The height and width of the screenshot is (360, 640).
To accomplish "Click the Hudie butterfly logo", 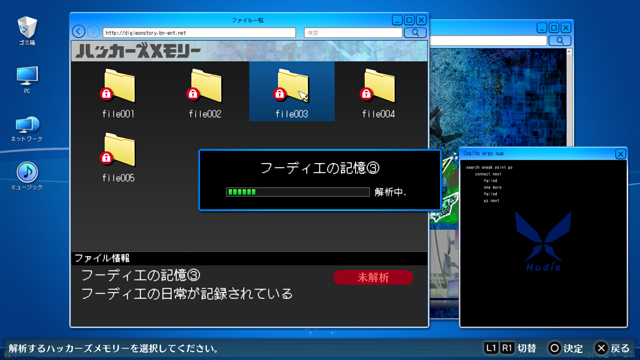I will [543, 241].
